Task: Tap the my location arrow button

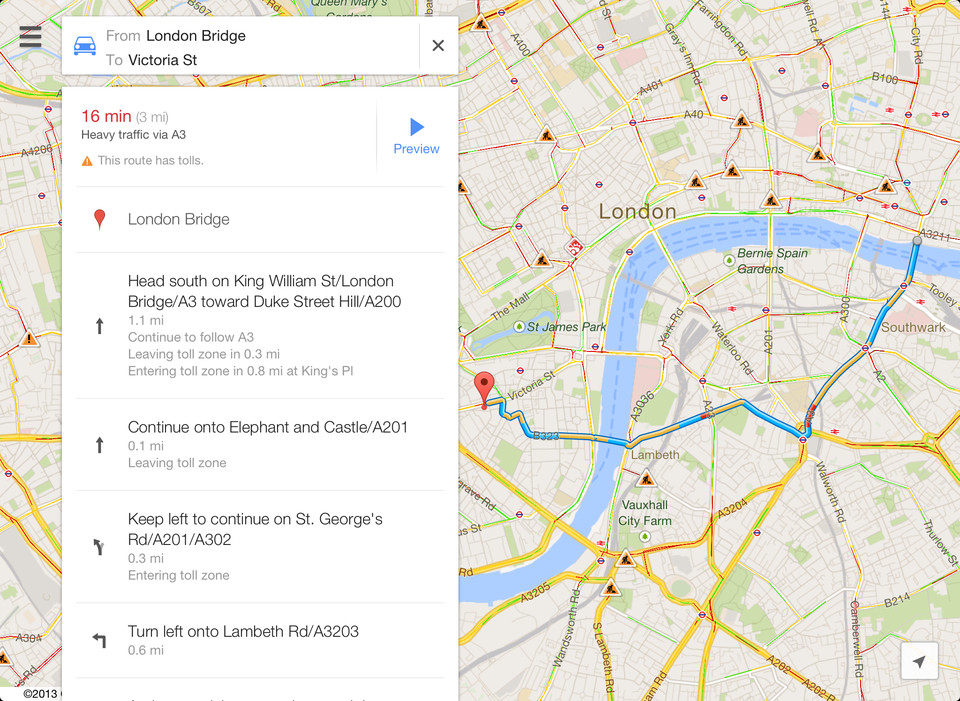Action: pos(920,661)
